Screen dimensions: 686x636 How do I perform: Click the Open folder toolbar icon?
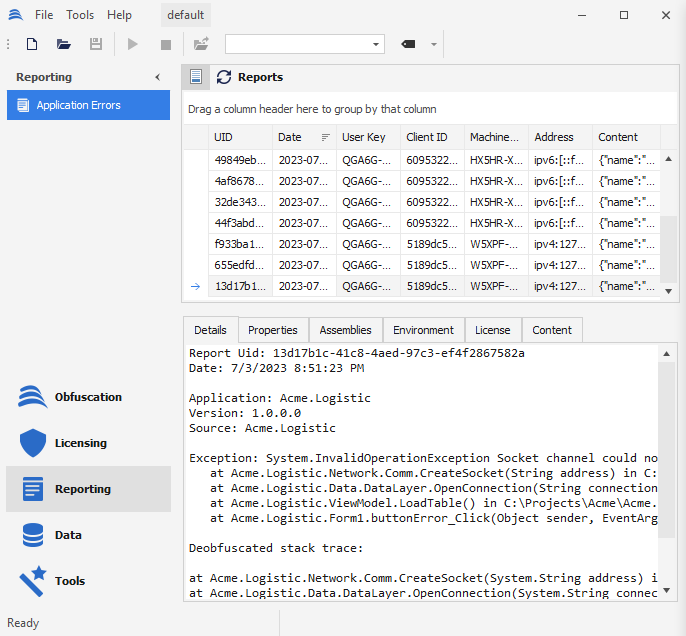click(x=64, y=44)
